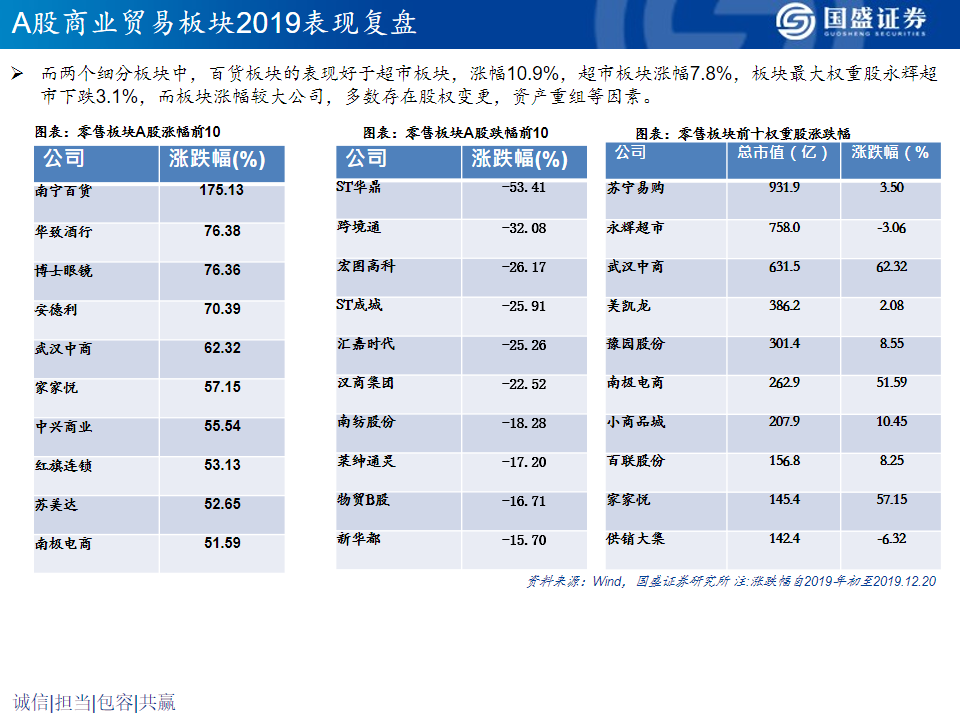Click the value 76.38
This screenshot has height=720, width=960.
pos(222,231)
